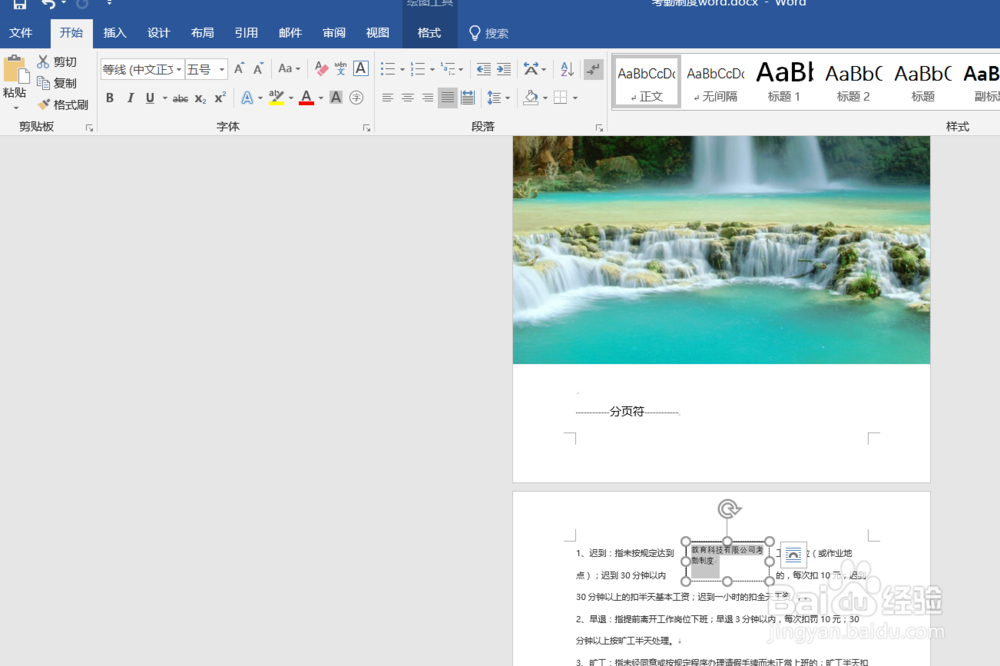The width and height of the screenshot is (1000, 666).
Task: Expand the numbered list dropdown arrow
Action: (432, 70)
